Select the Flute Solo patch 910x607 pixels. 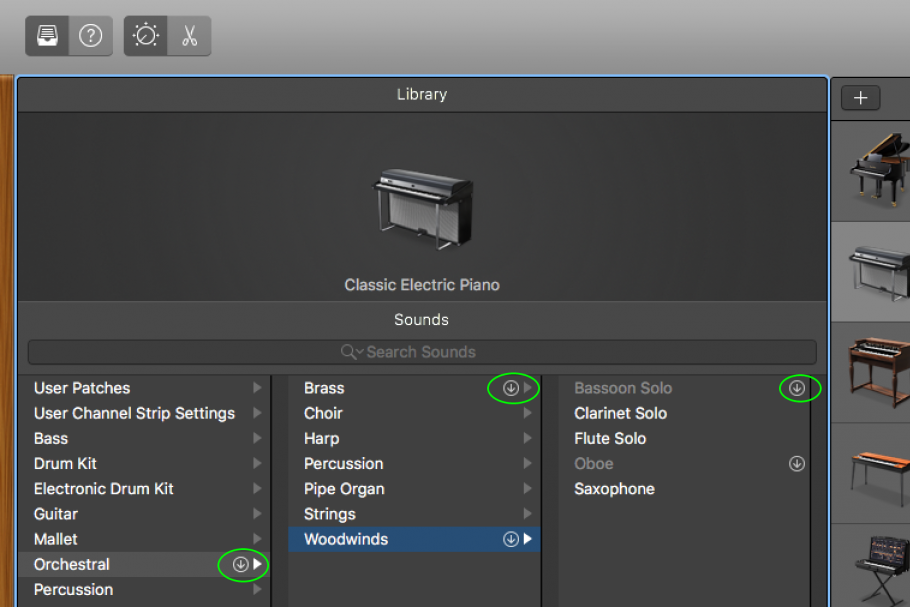[x=610, y=438]
